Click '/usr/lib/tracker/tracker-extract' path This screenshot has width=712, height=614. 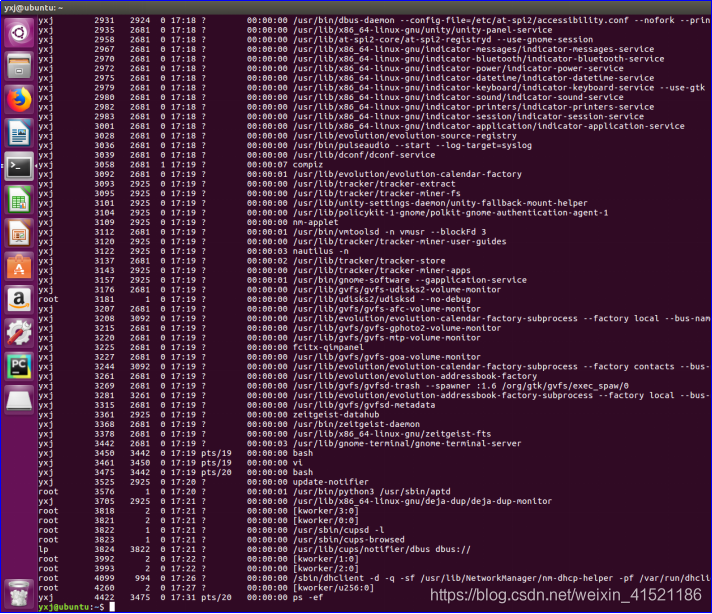pyautogui.click(x=374, y=184)
